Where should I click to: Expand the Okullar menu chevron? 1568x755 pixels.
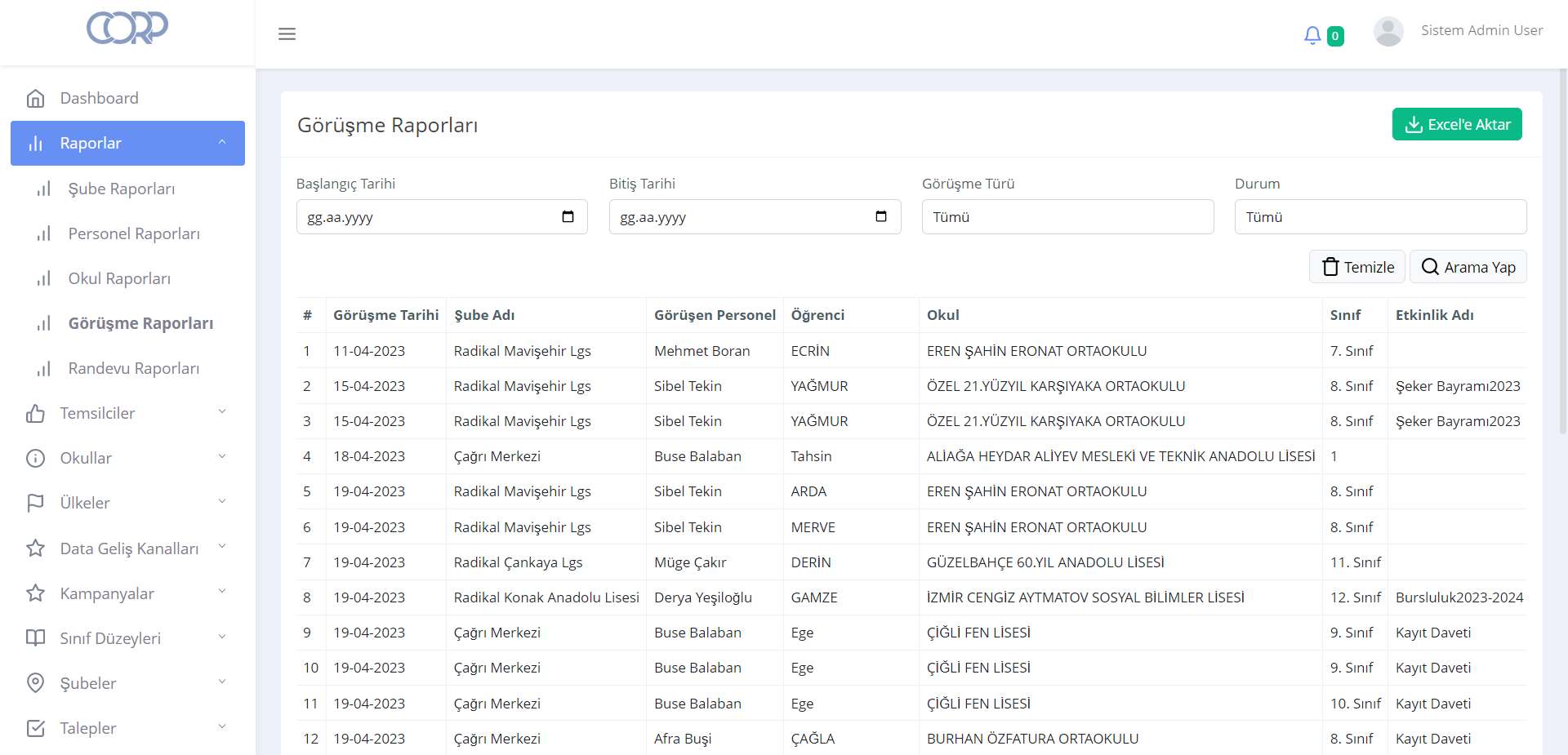point(222,457)
